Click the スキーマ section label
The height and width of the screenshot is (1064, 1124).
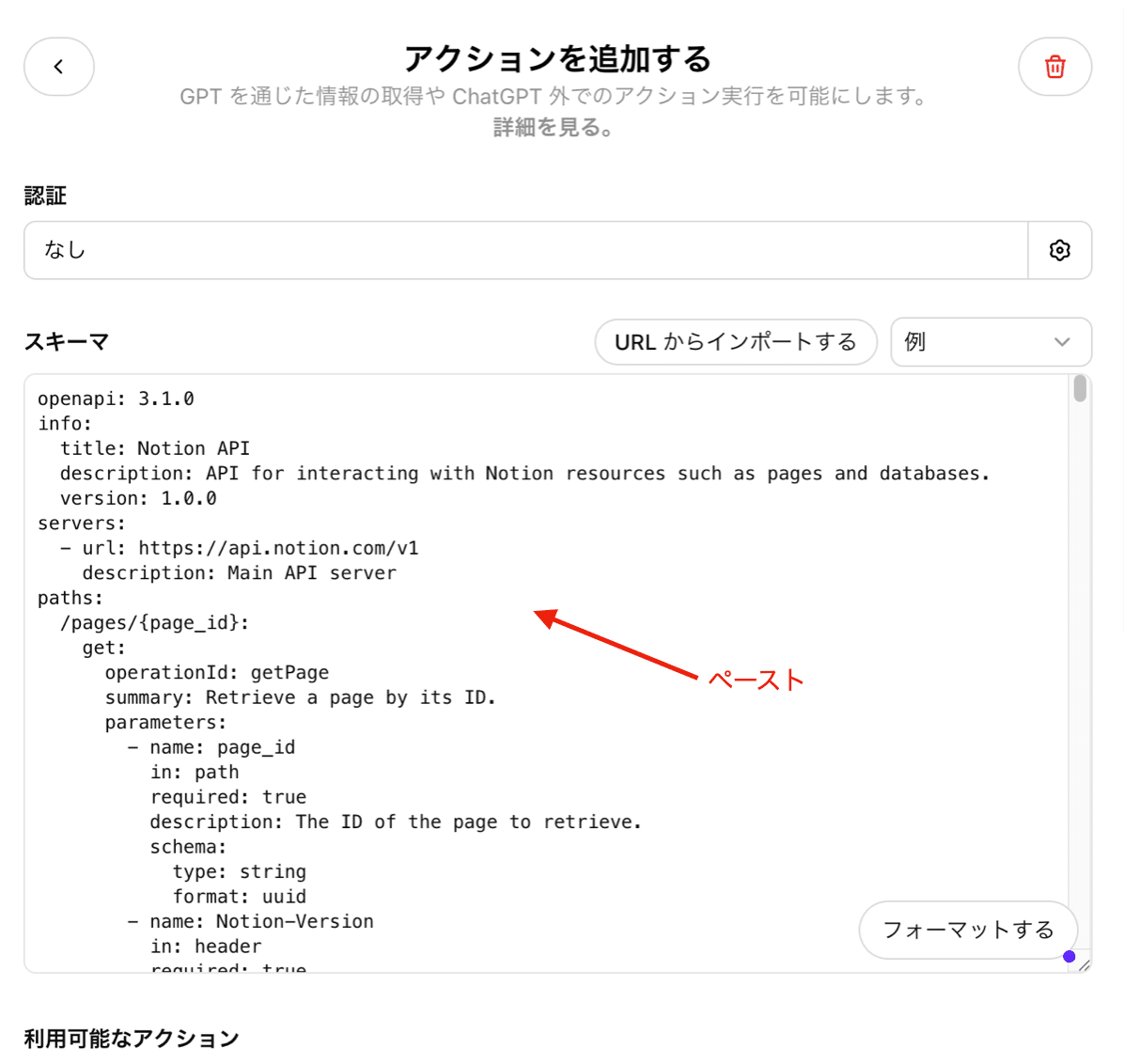(65, 342)
